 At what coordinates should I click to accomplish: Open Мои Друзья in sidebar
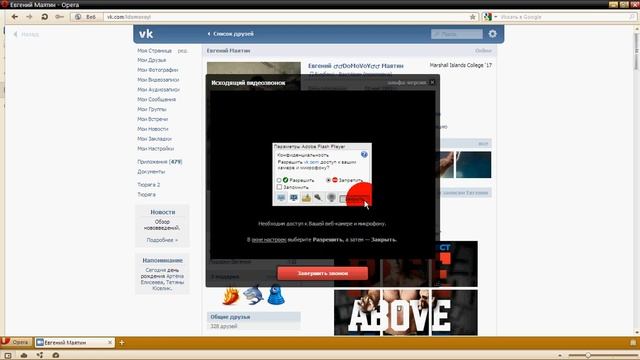151,60
